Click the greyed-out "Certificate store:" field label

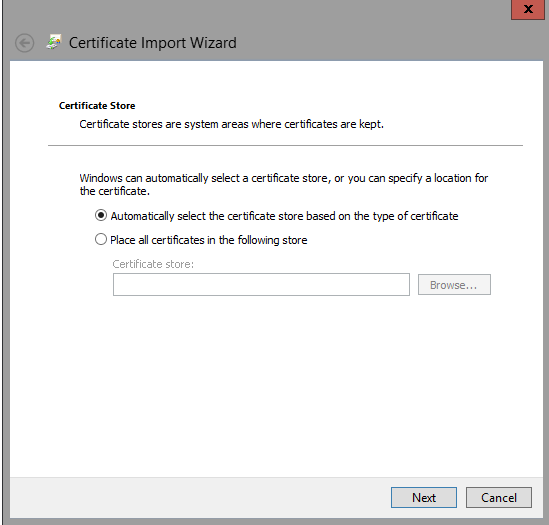[x=153, y=264]
